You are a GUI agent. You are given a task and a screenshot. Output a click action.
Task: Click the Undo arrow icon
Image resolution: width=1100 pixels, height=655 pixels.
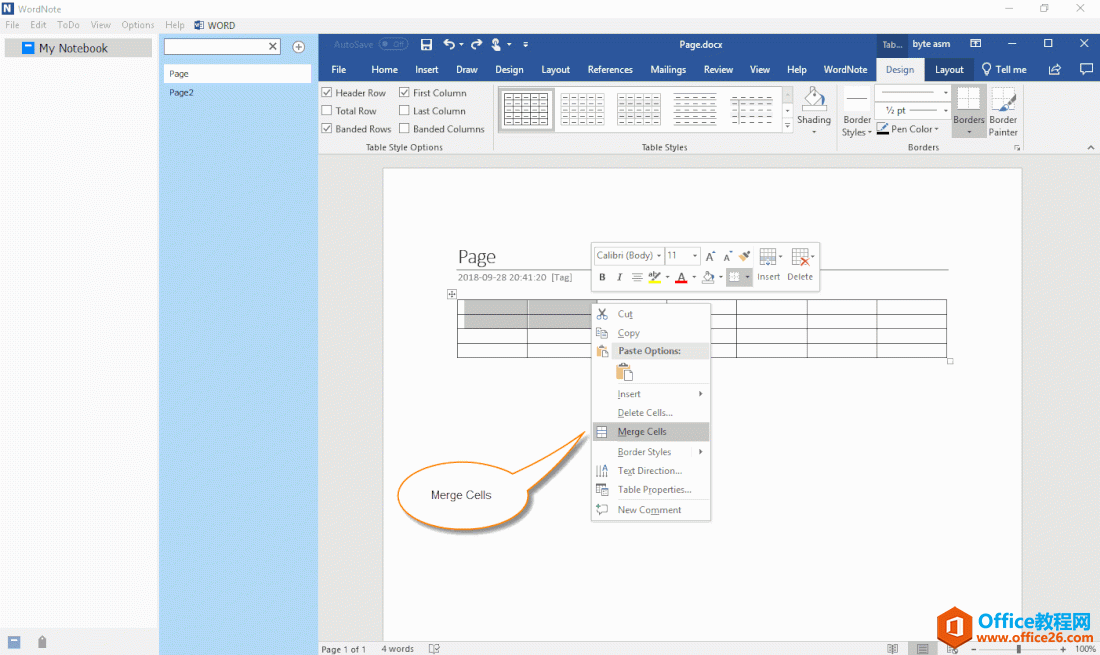tap(449, 44)
